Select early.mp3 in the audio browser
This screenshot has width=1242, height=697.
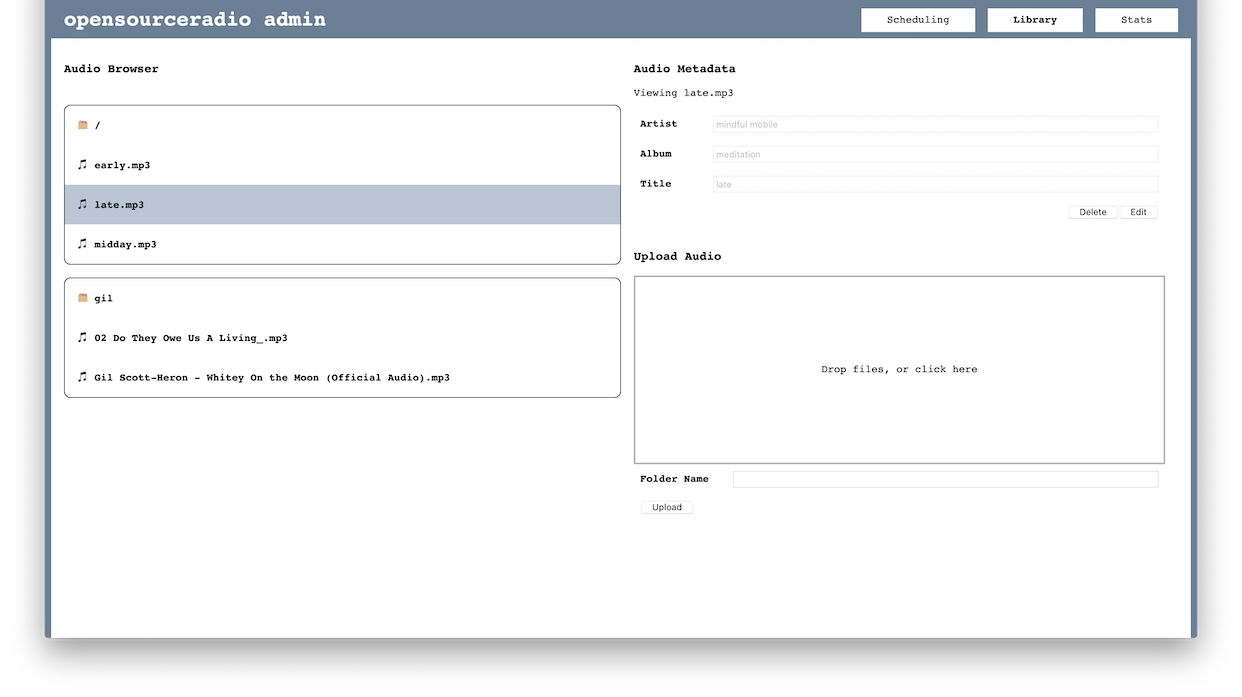(x=342, y=165)
